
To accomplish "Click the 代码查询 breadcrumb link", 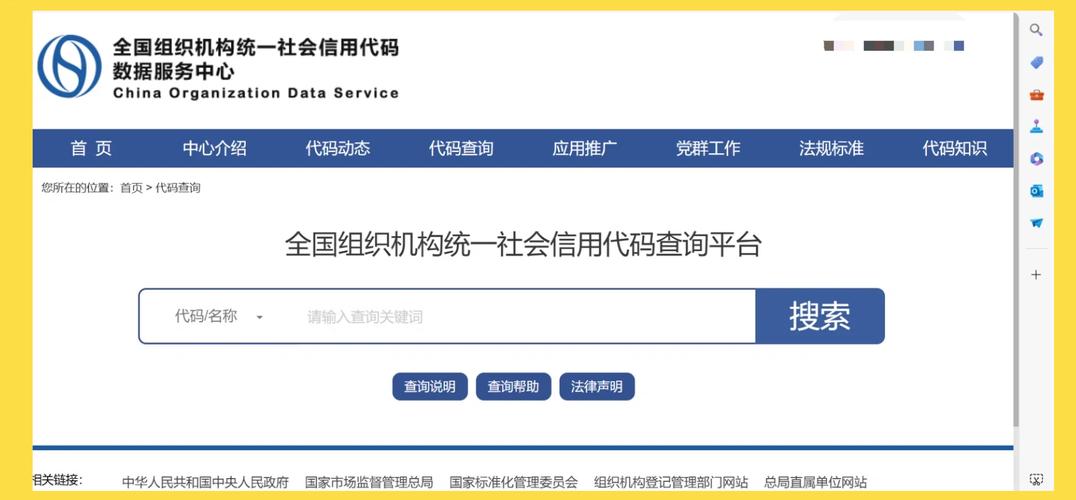I will click(178, 188).
